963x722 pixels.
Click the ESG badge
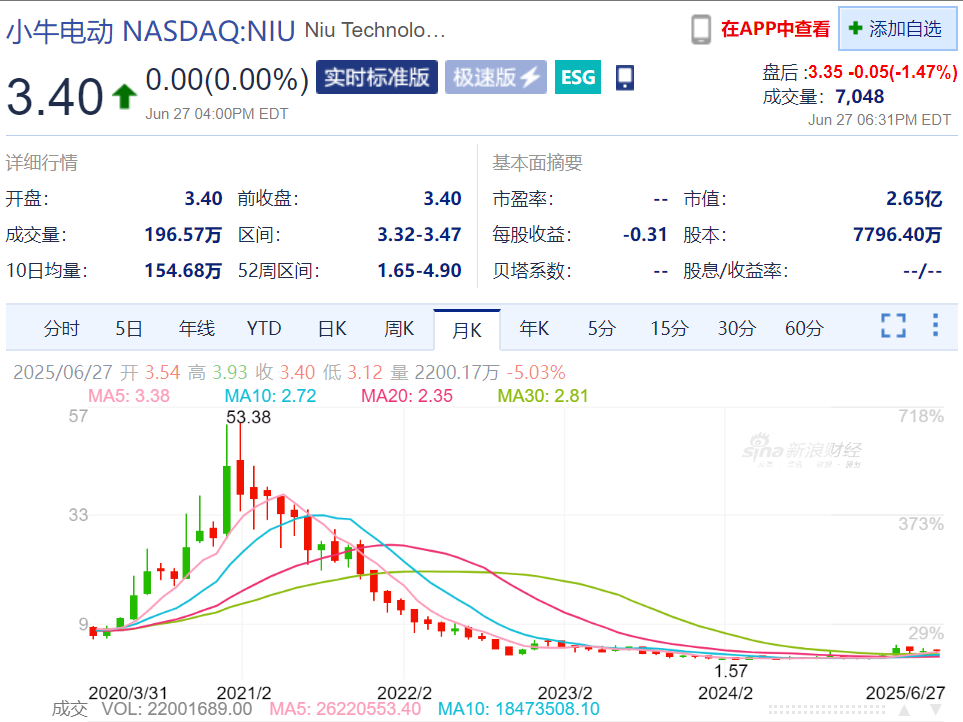point(578,77)
